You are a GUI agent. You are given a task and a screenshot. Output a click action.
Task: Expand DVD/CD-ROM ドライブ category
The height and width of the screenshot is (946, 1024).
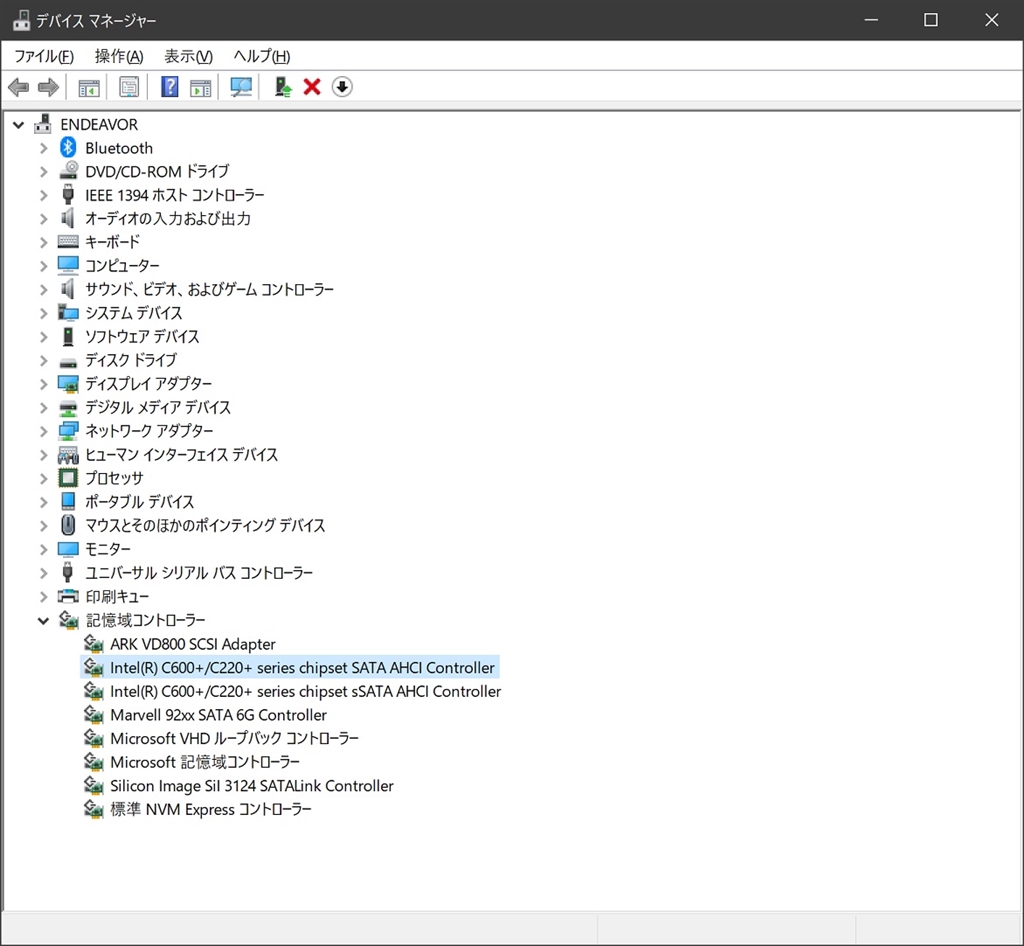tap(43, 172)
